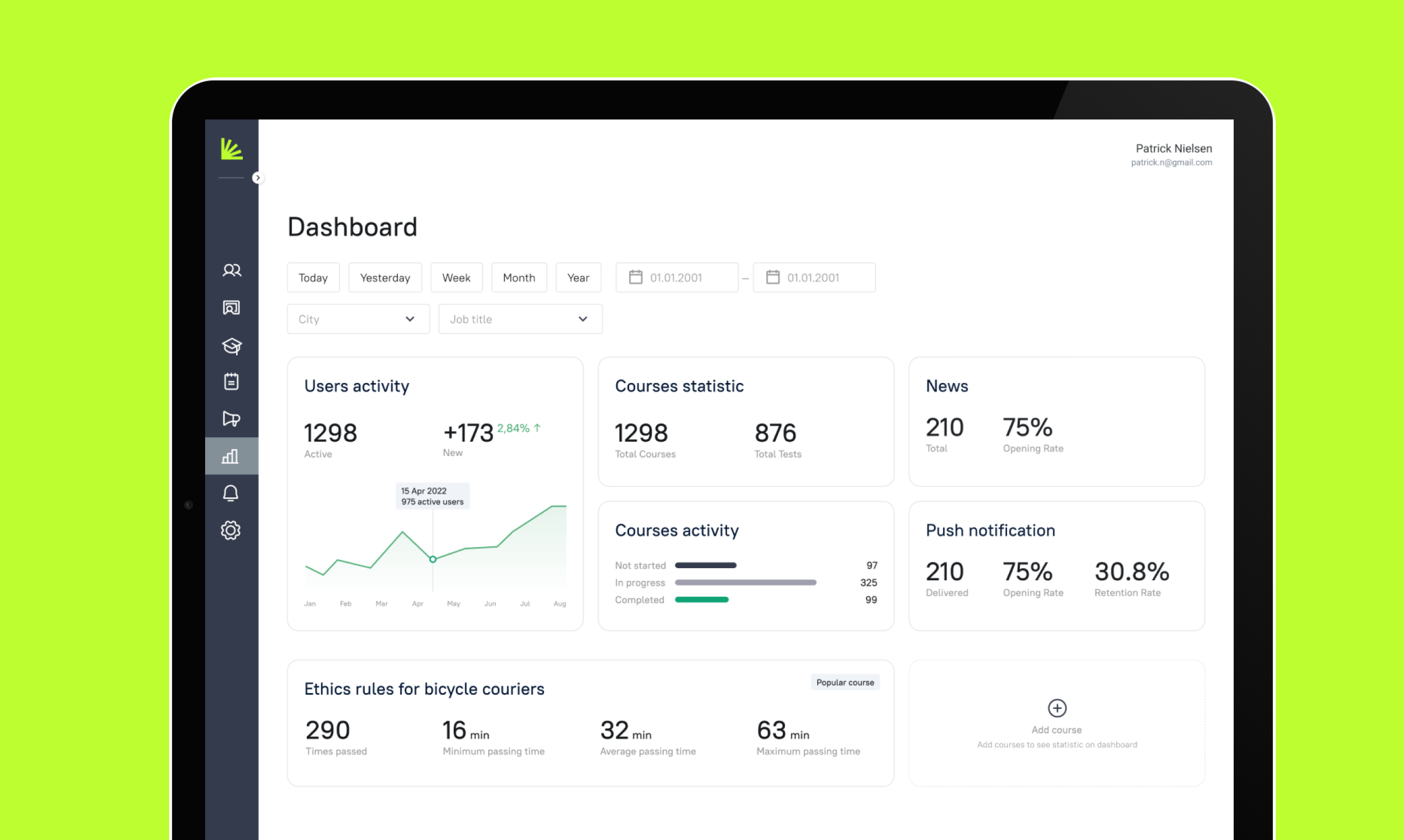Click the presentation board sidebar icon

(x=231, y=308)
